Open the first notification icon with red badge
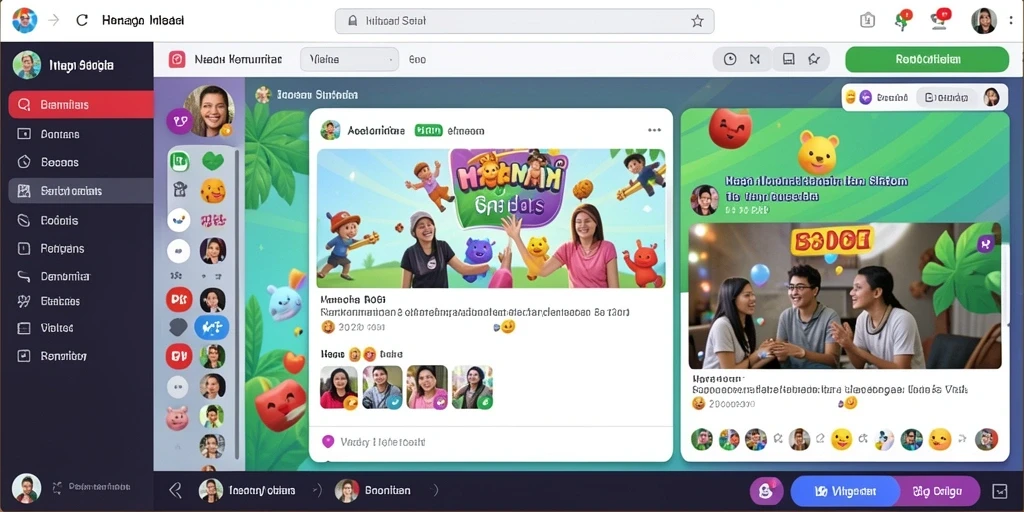This screenshot has width=1024, height=512. coord(903,20)
